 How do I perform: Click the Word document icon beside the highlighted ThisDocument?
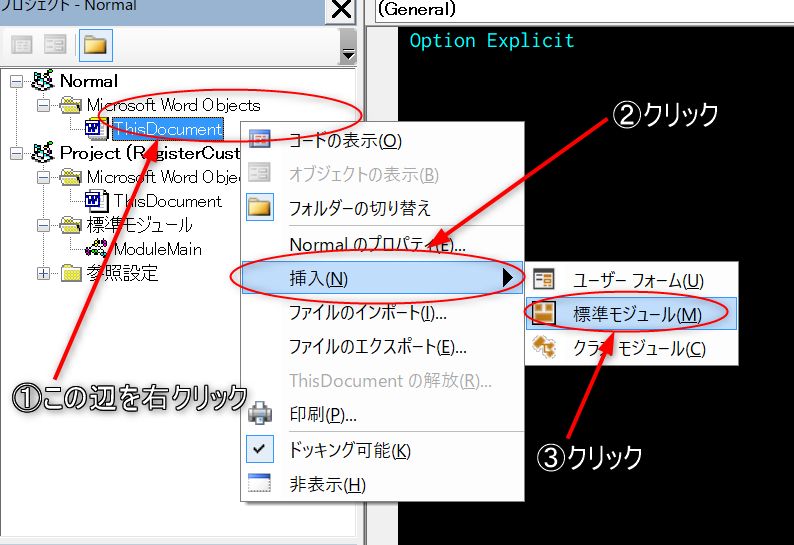(96, 129)
